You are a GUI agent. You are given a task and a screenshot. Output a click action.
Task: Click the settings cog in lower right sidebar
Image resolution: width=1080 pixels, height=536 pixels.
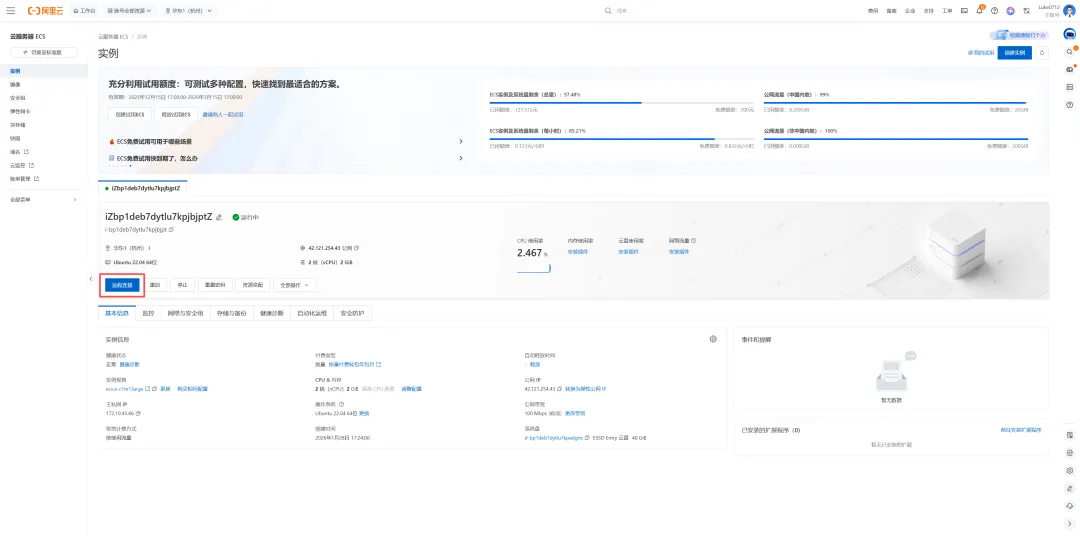click(x=1070, y=471)
